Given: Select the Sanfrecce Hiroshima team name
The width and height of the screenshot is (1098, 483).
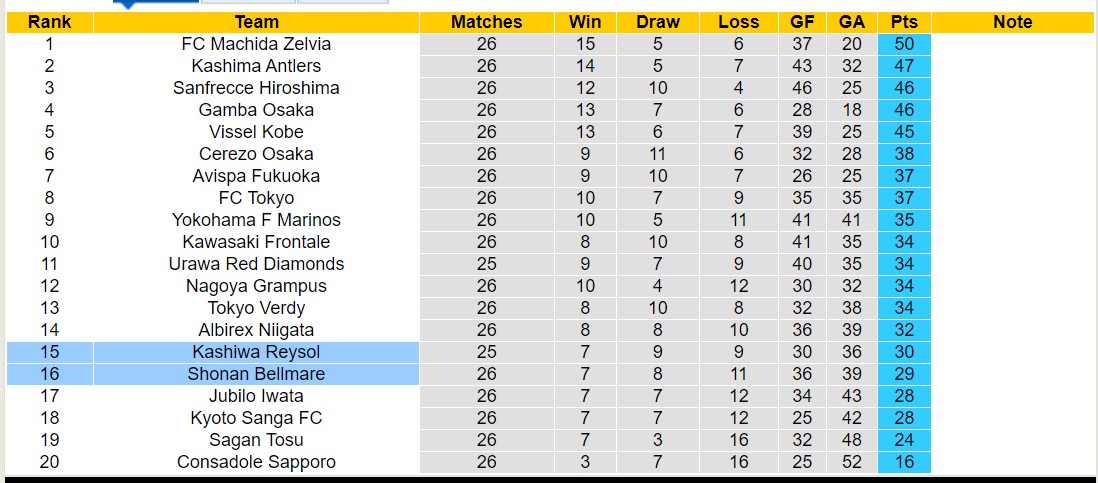Looking at the screenshot, I should click(256, 88).
